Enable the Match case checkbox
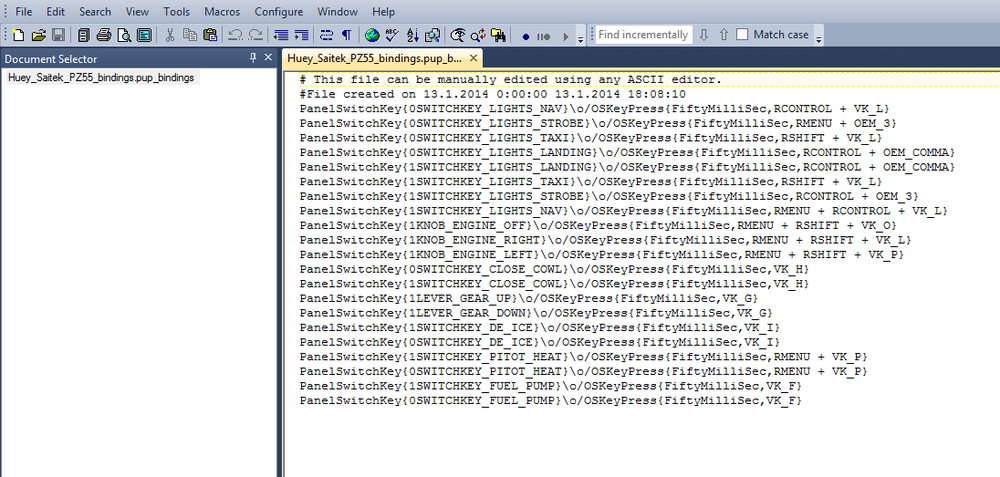This screenshot has width=1000, height=477. 742,34
